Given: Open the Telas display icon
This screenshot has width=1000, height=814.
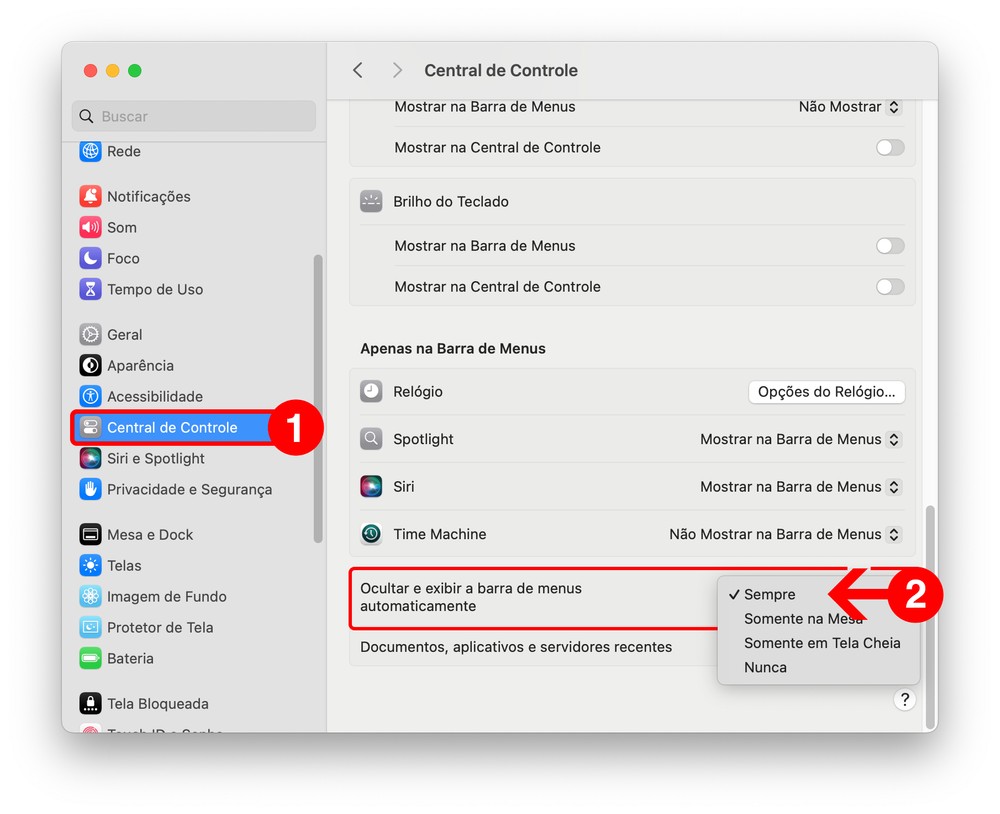Looking at the screenshot, I should 90,565.
